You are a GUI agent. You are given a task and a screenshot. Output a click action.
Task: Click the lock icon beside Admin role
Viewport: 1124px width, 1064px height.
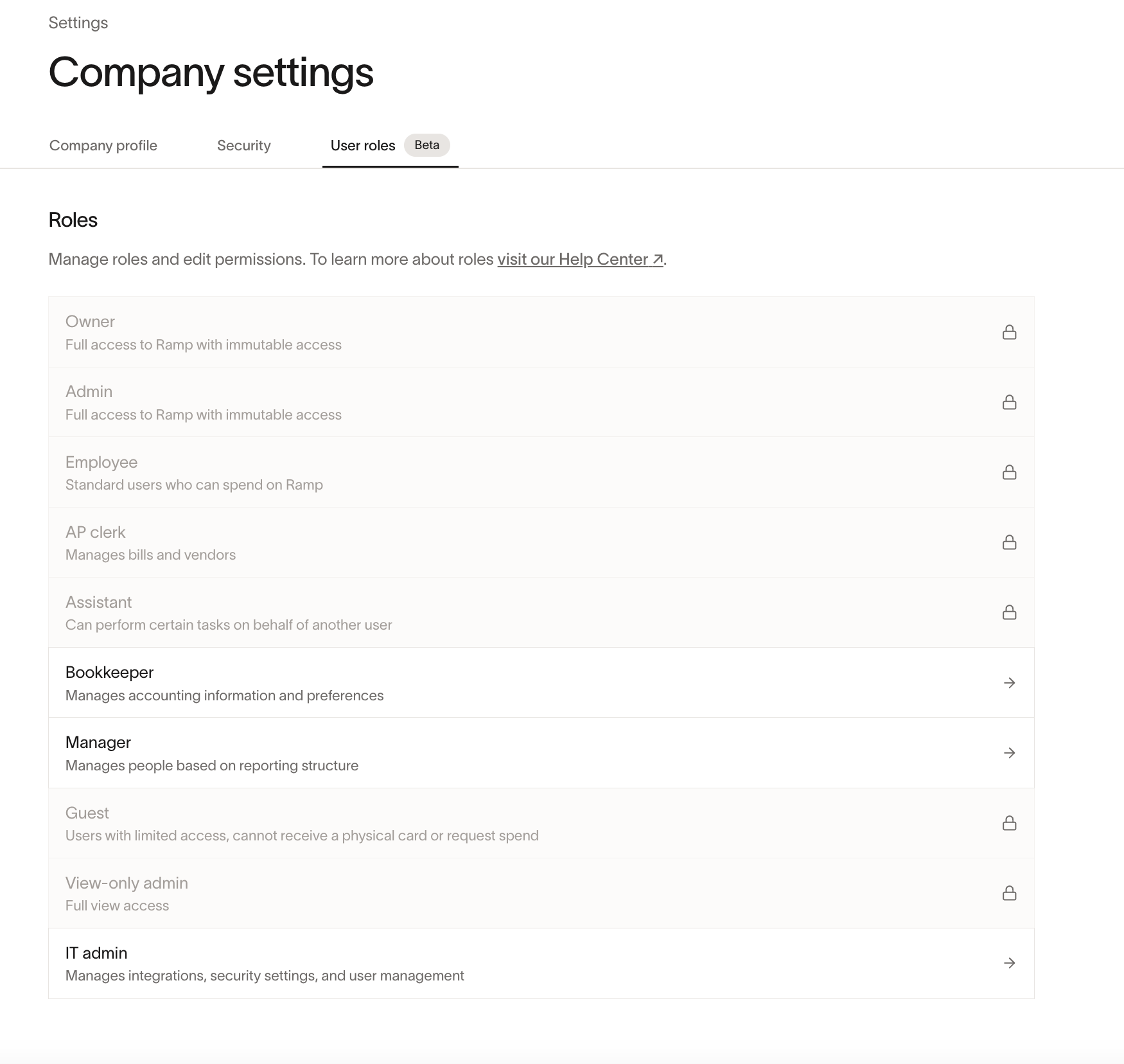(1009, 402)
